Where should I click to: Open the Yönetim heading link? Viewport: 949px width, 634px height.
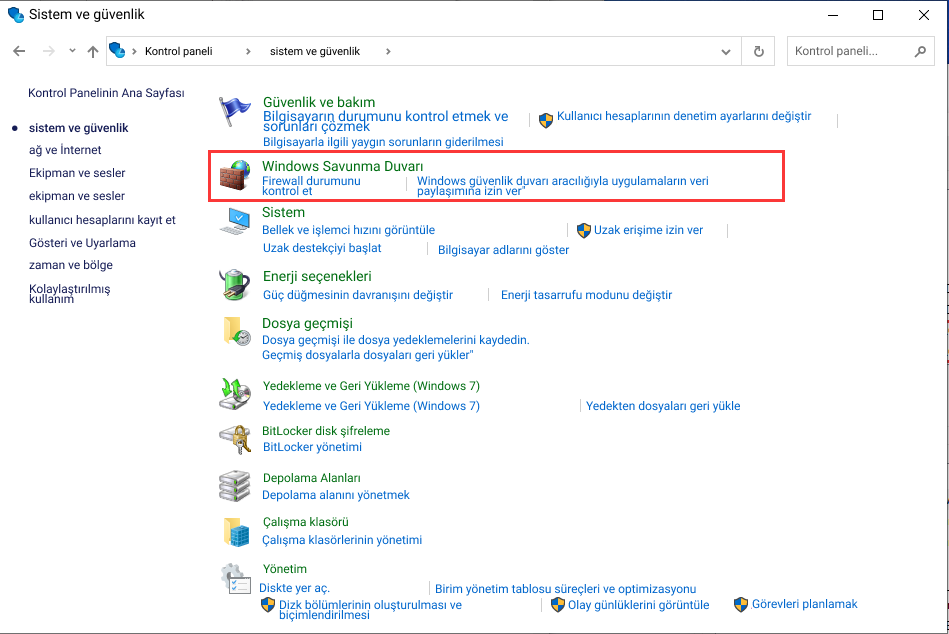284,569
